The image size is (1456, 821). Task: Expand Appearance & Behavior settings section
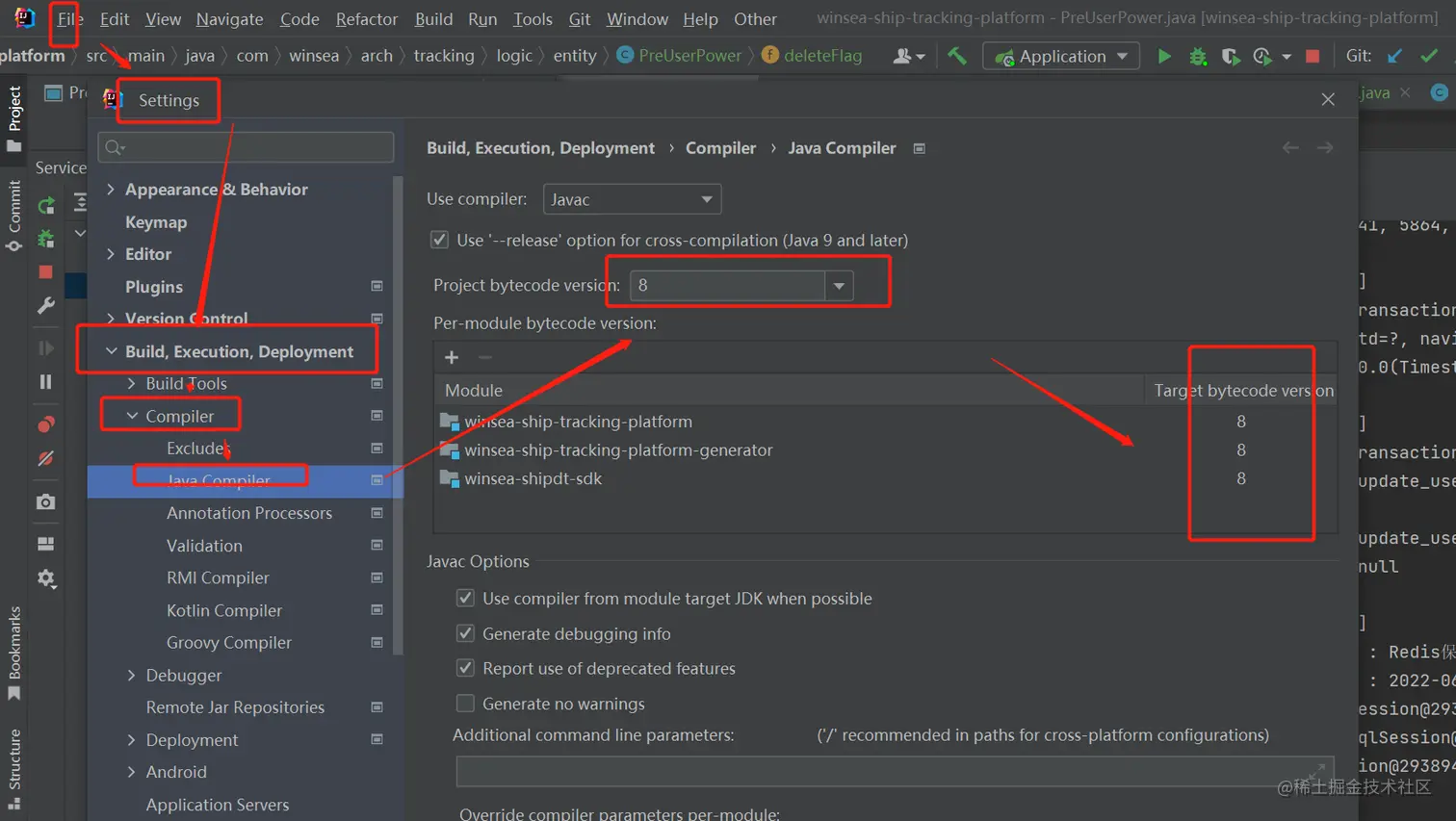[111, 189]
